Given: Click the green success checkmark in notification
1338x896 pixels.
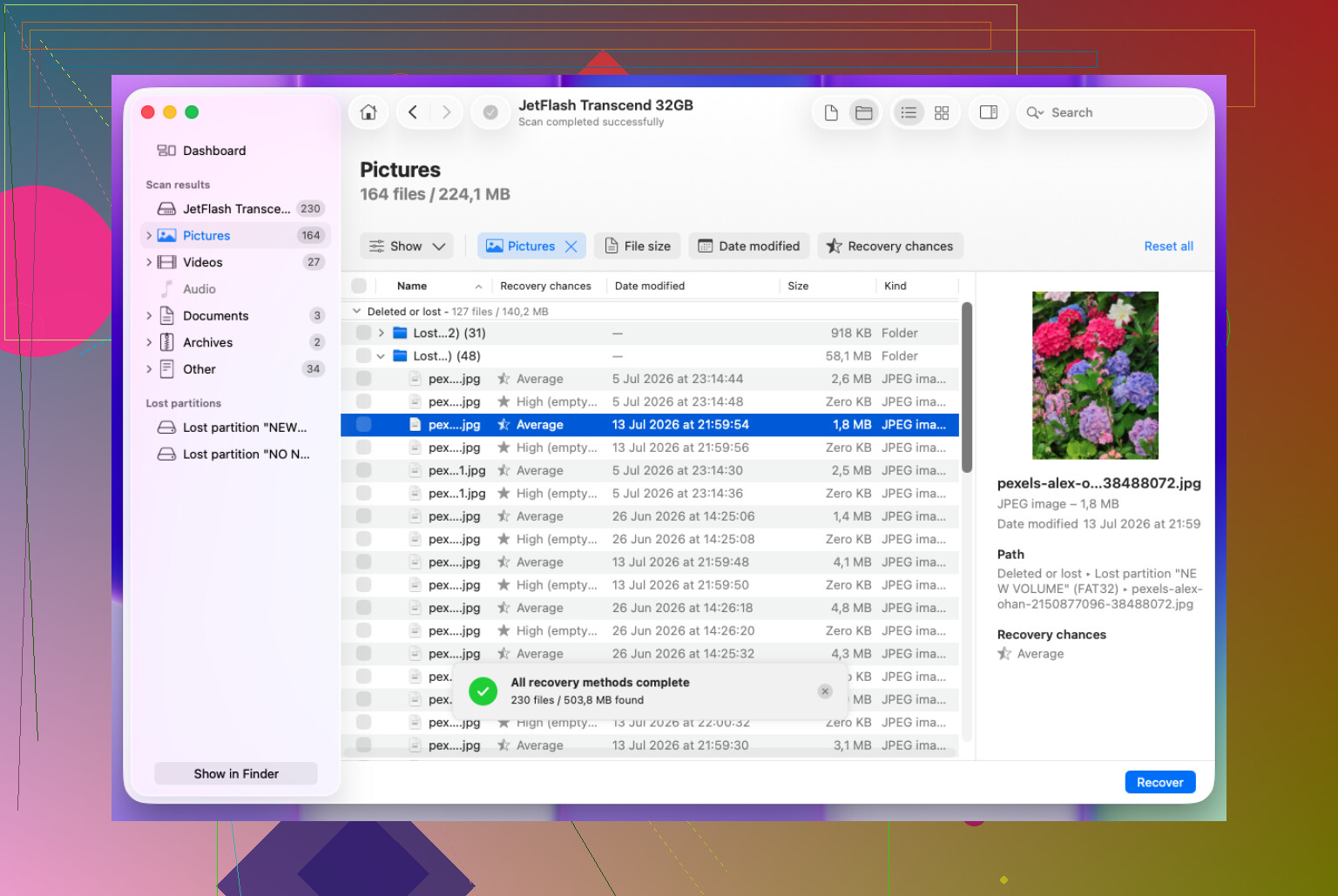Looking at the screenshot, I should tap(483, 691).
